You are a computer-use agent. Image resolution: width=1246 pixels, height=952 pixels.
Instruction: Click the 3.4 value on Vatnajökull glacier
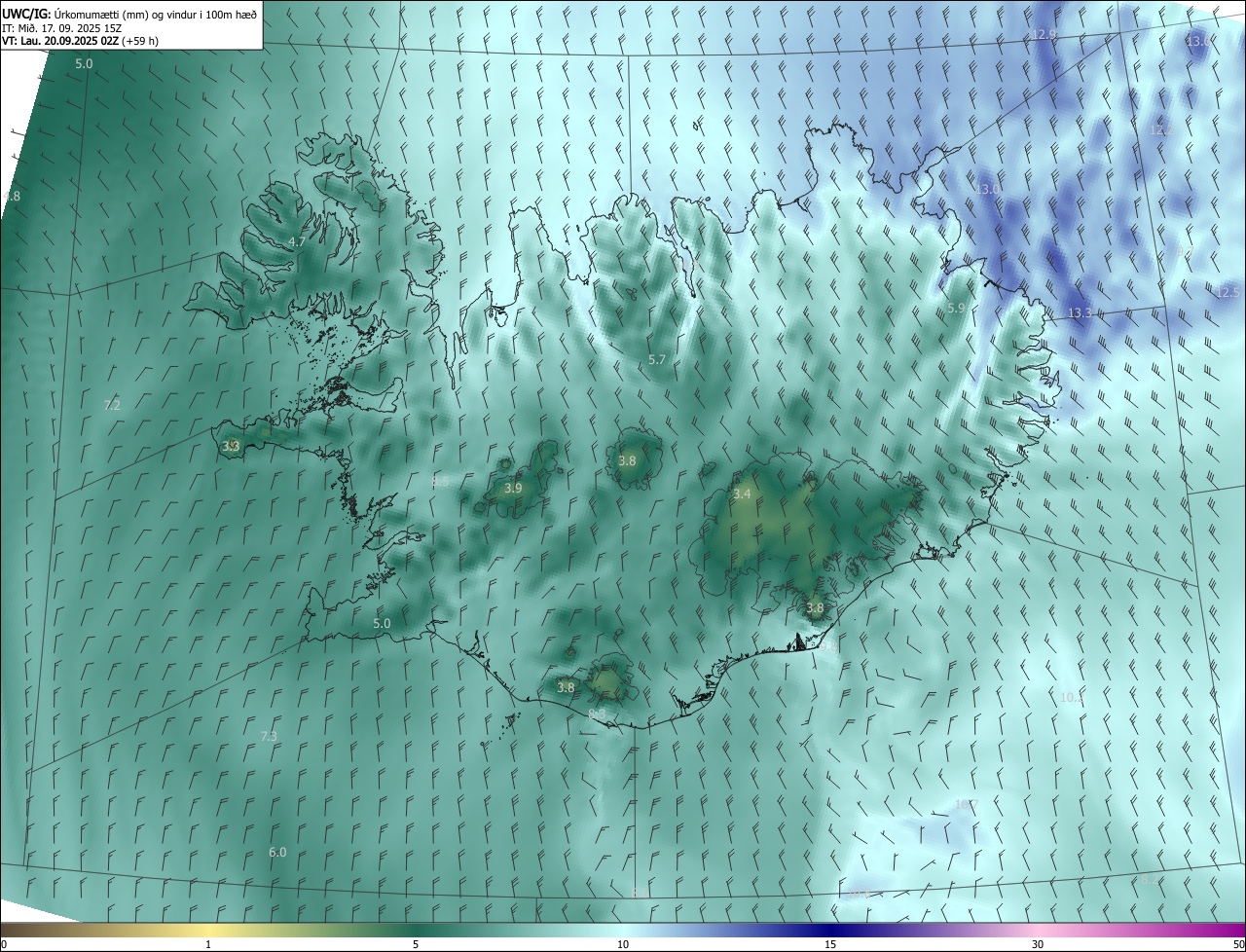742,494
